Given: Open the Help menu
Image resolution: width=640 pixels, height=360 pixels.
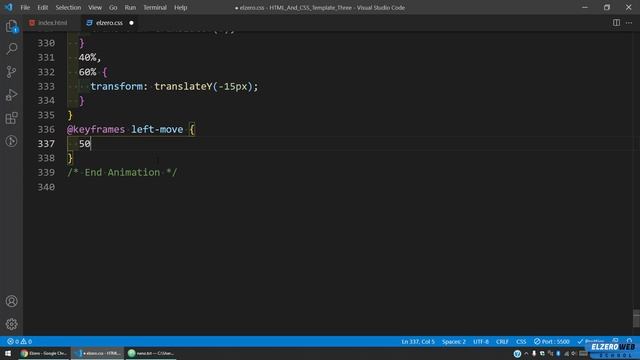Looking at the screenshot, I should (x=180, y=7).
